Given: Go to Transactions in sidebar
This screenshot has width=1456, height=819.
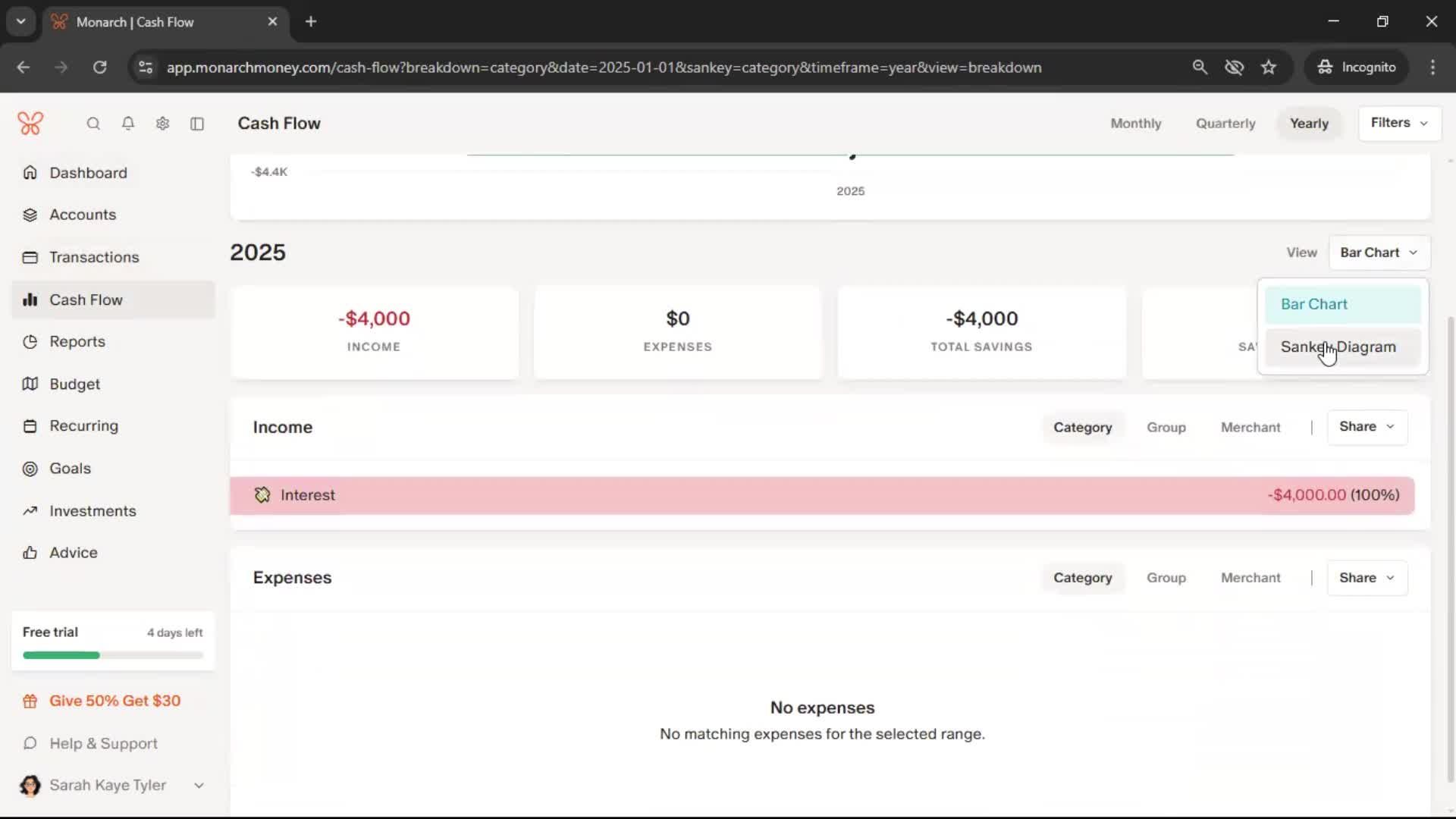Looking at the screenshot, I should coord(94,257).
